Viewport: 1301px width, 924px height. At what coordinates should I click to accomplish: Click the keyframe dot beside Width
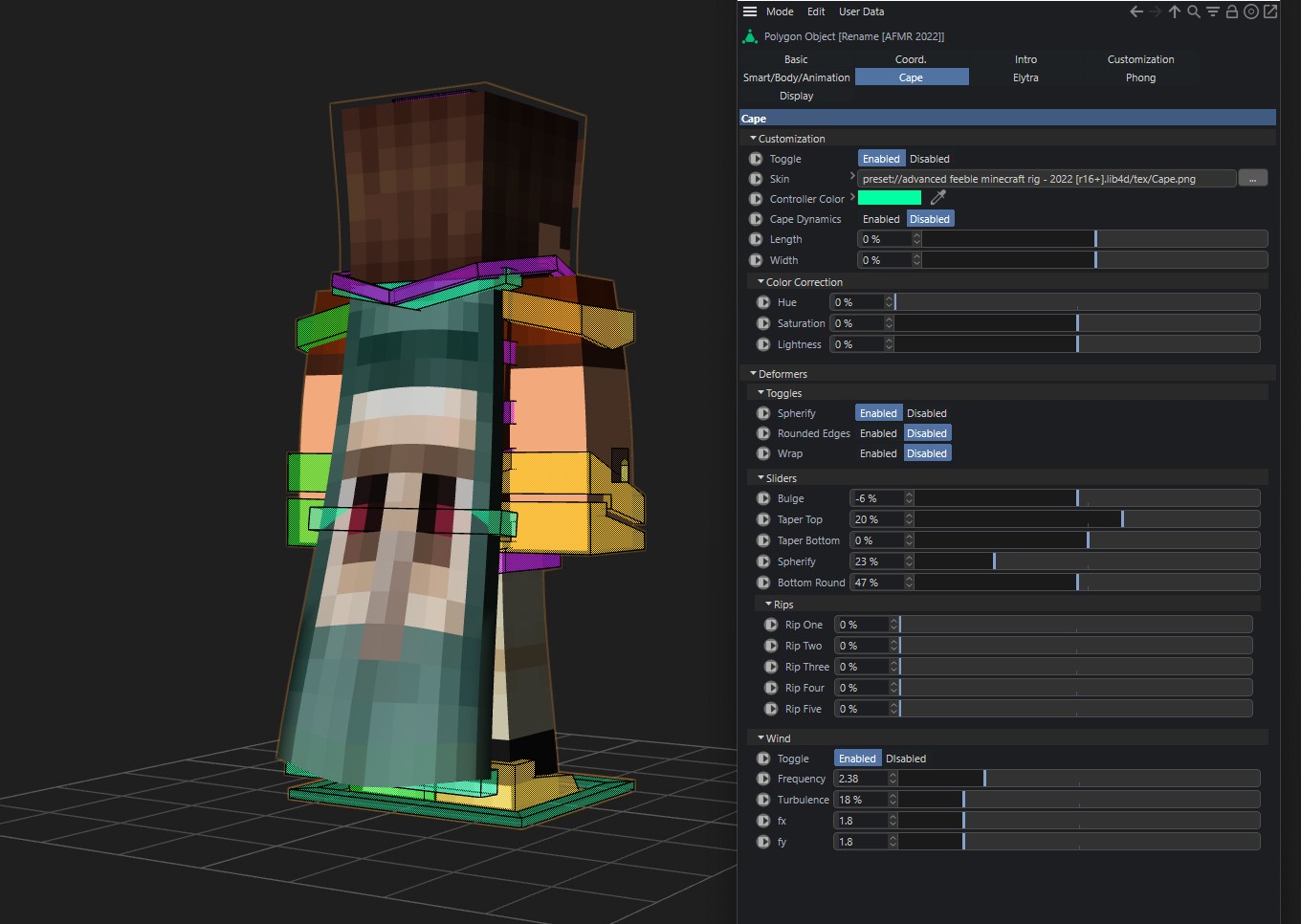(x=756, y=260)
